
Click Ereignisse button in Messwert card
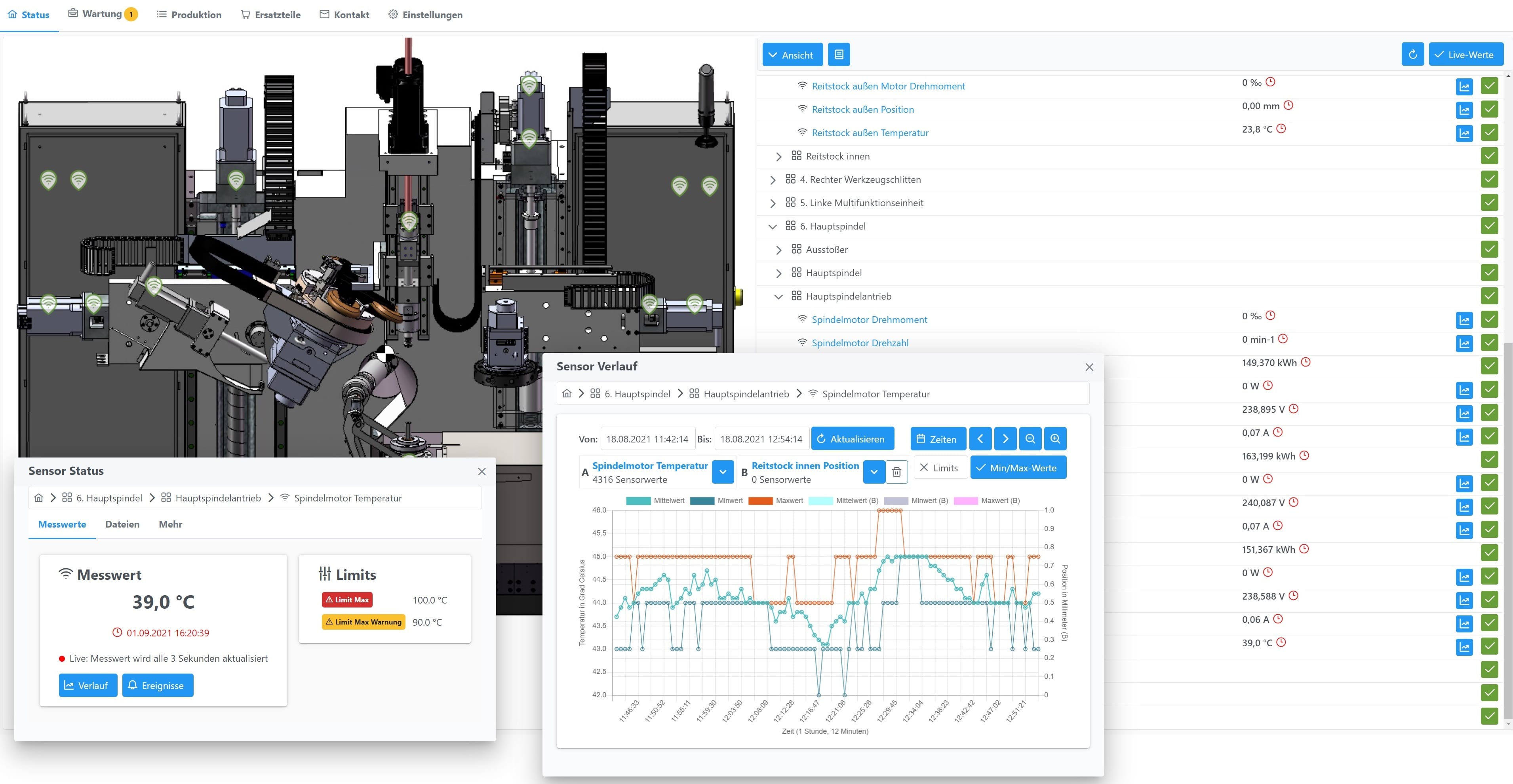158,685
